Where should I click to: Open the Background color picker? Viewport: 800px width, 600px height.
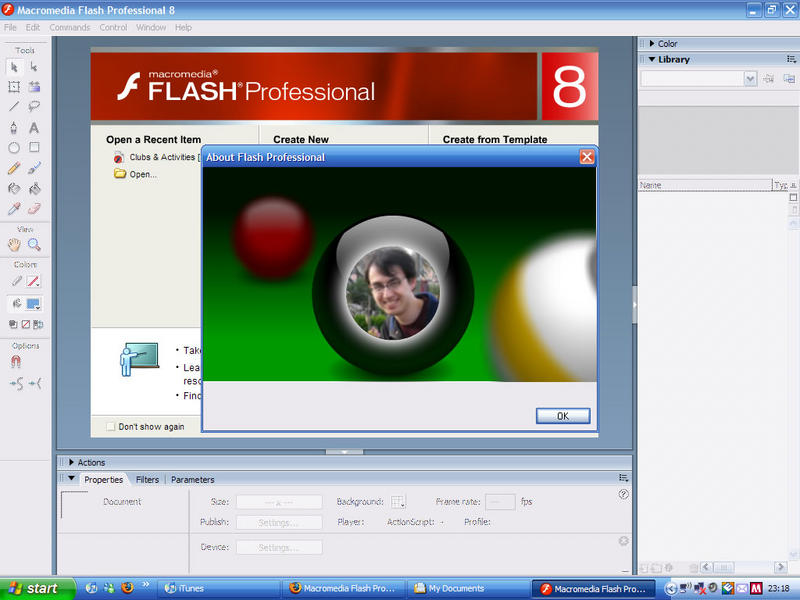[x=398, y=502]
